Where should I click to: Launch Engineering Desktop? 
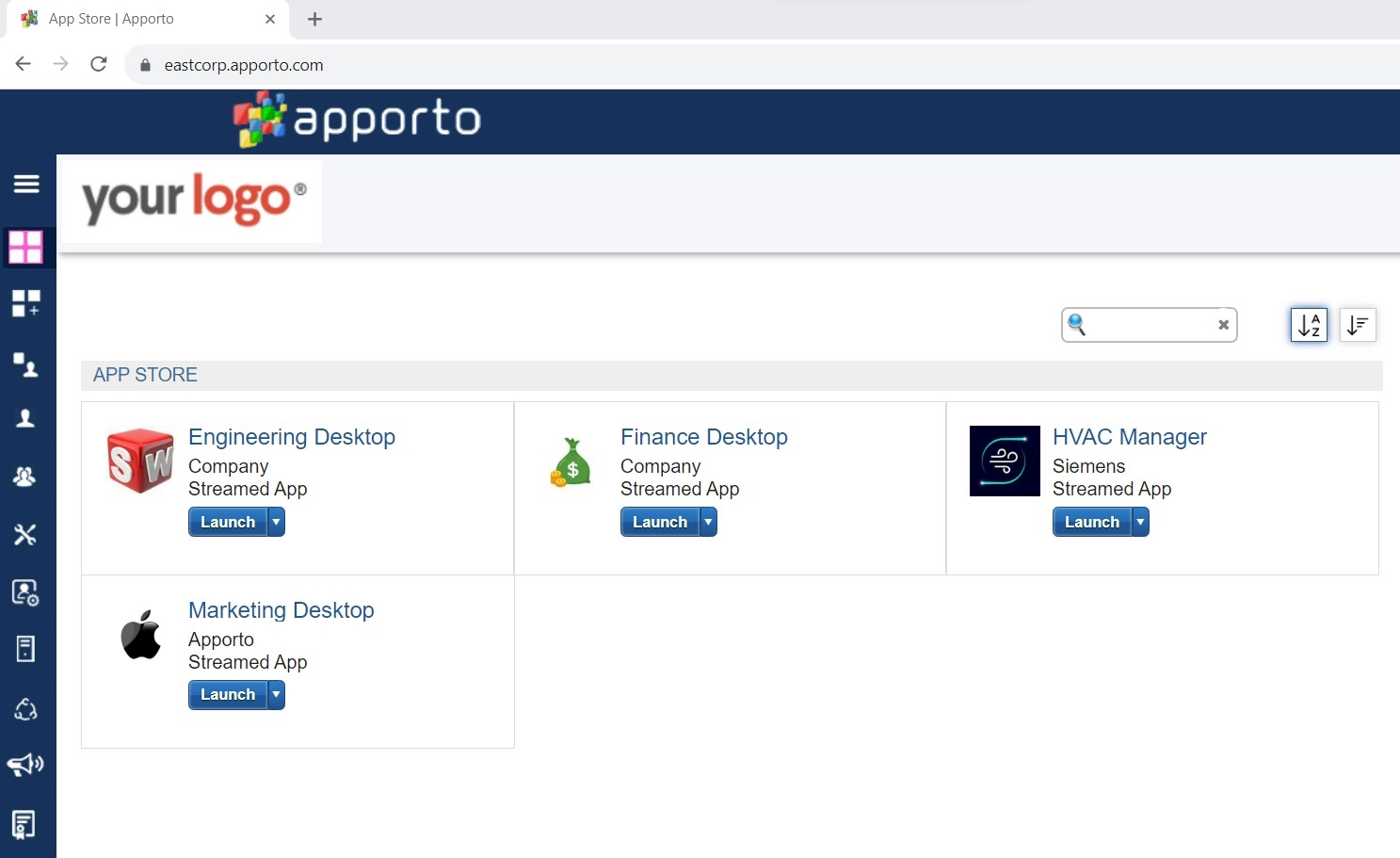pyautogui.click(x=228, y=522)
